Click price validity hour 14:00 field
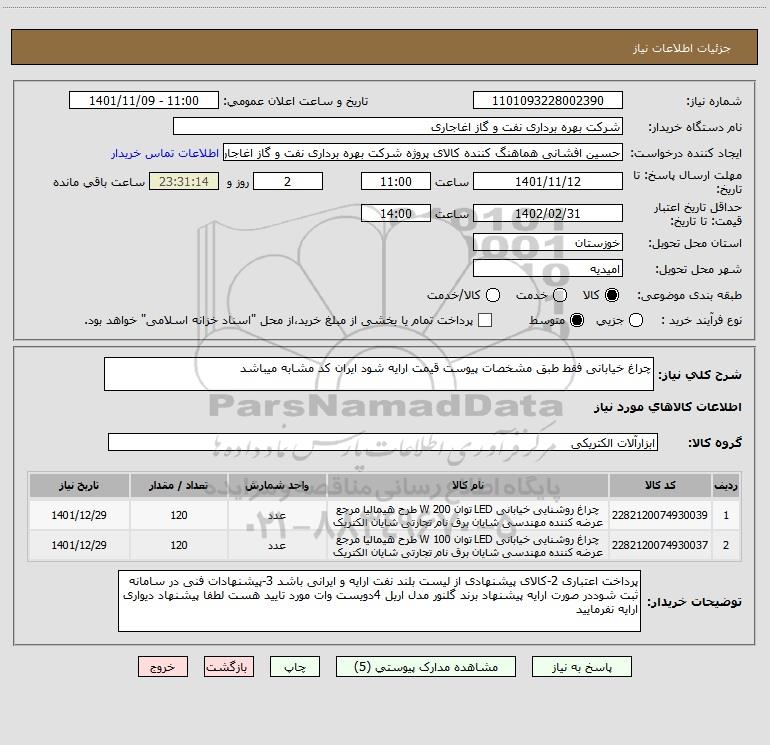 coord(396,213)
